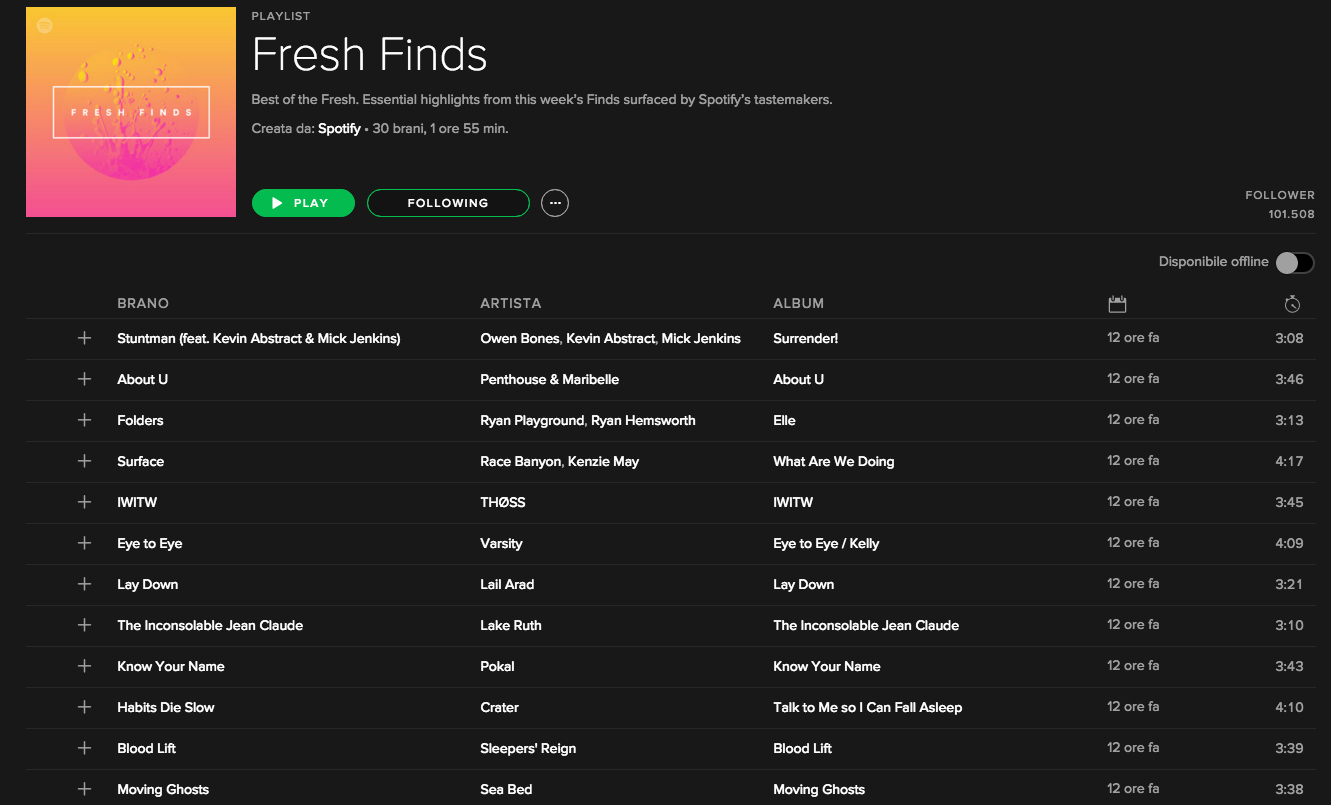1331x805 pixels.
Task: Add Stuntman track with plus icon
Action: tap(84, 338)
